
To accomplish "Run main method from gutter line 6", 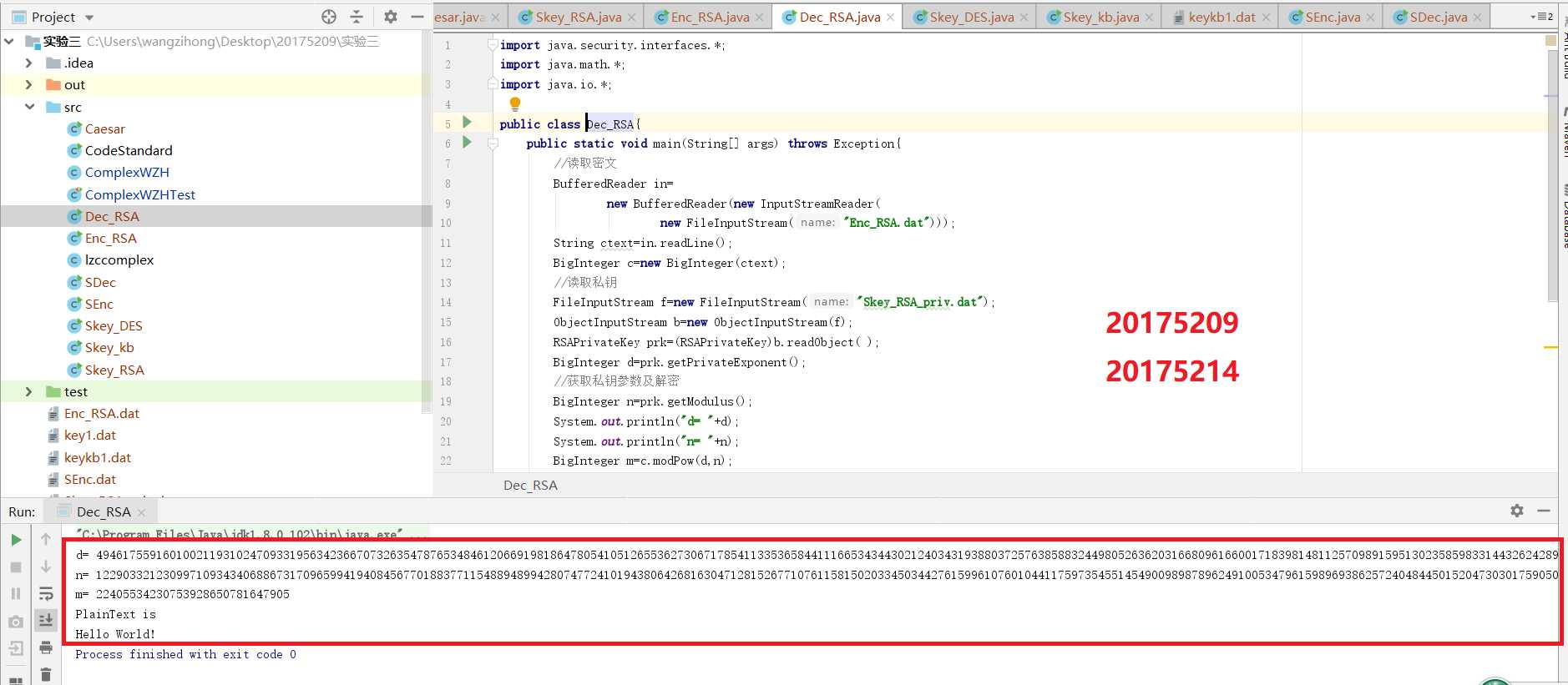I will tap(468, 143).
